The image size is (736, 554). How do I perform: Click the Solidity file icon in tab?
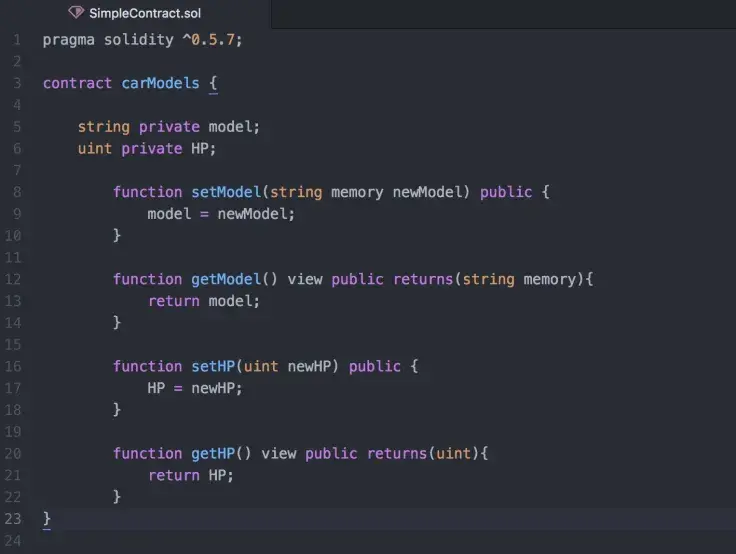[x=76, y=12]
